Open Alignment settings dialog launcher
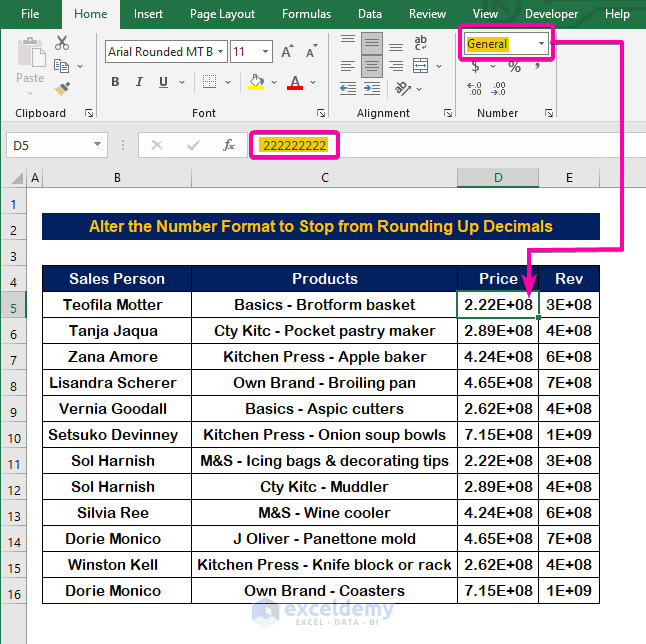Screen dimensions: 646x644 (x=448, y=113)
